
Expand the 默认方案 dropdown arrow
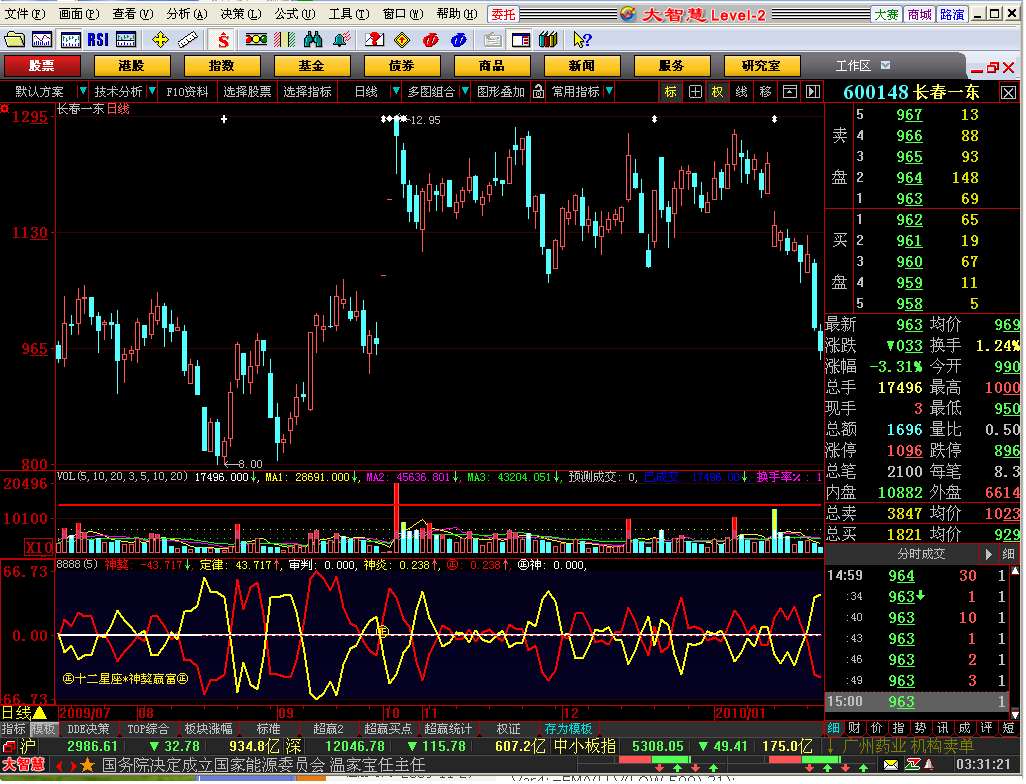click(x=82, y=91)
